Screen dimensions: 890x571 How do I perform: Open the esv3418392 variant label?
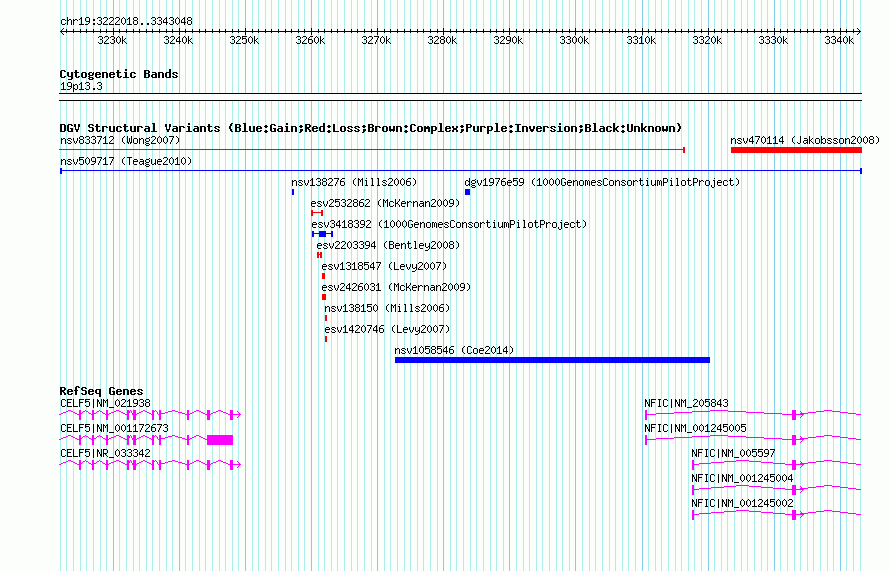point(449,224)
